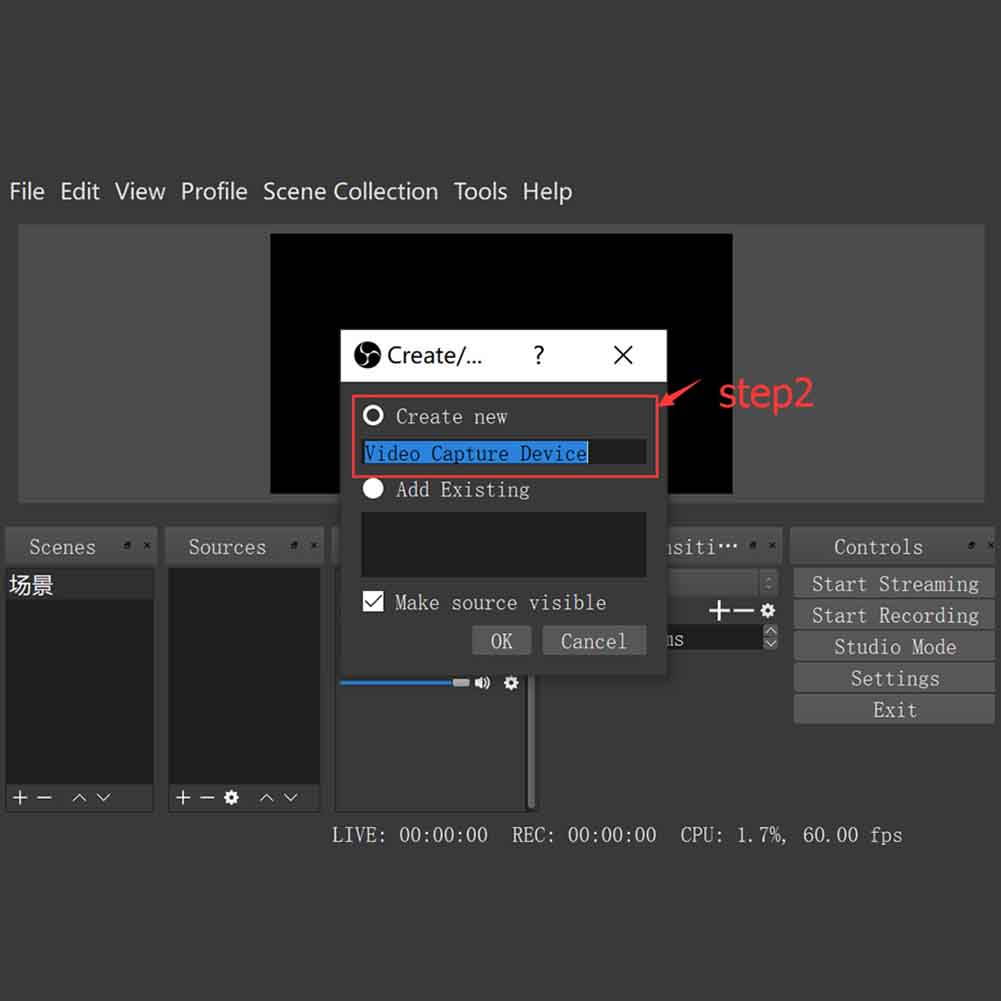This screenshot has width=1001, height=1001.
Task: Open the Scene Collection menu
Action: coord(350,192)
